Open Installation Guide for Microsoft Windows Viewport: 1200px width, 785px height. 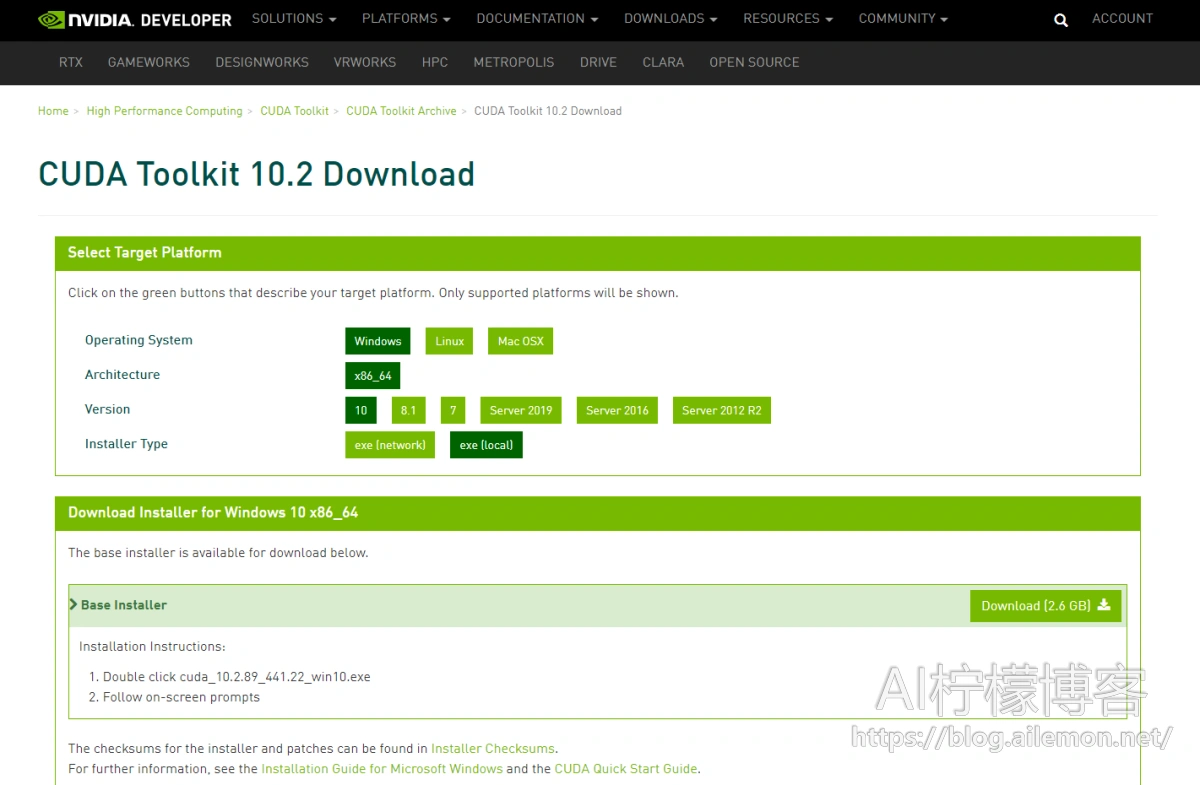[x=382, y=769]
